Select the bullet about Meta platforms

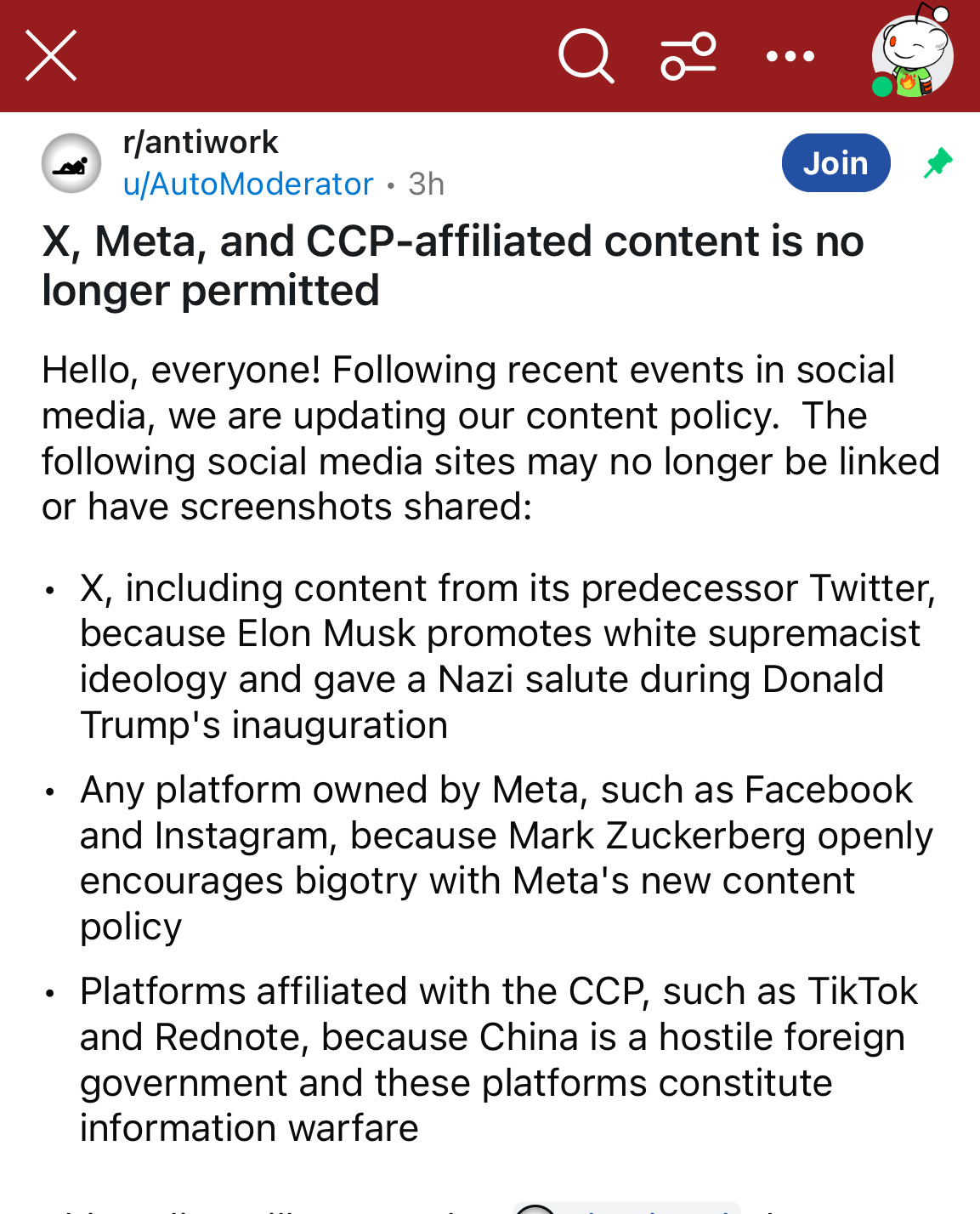pos(507,858)
